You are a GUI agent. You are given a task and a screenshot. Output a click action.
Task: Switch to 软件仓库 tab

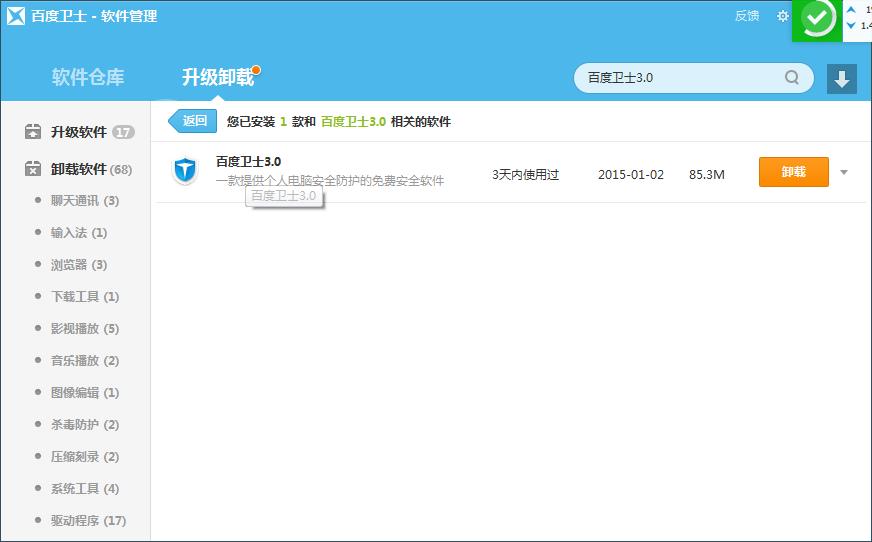pos(88,77)
